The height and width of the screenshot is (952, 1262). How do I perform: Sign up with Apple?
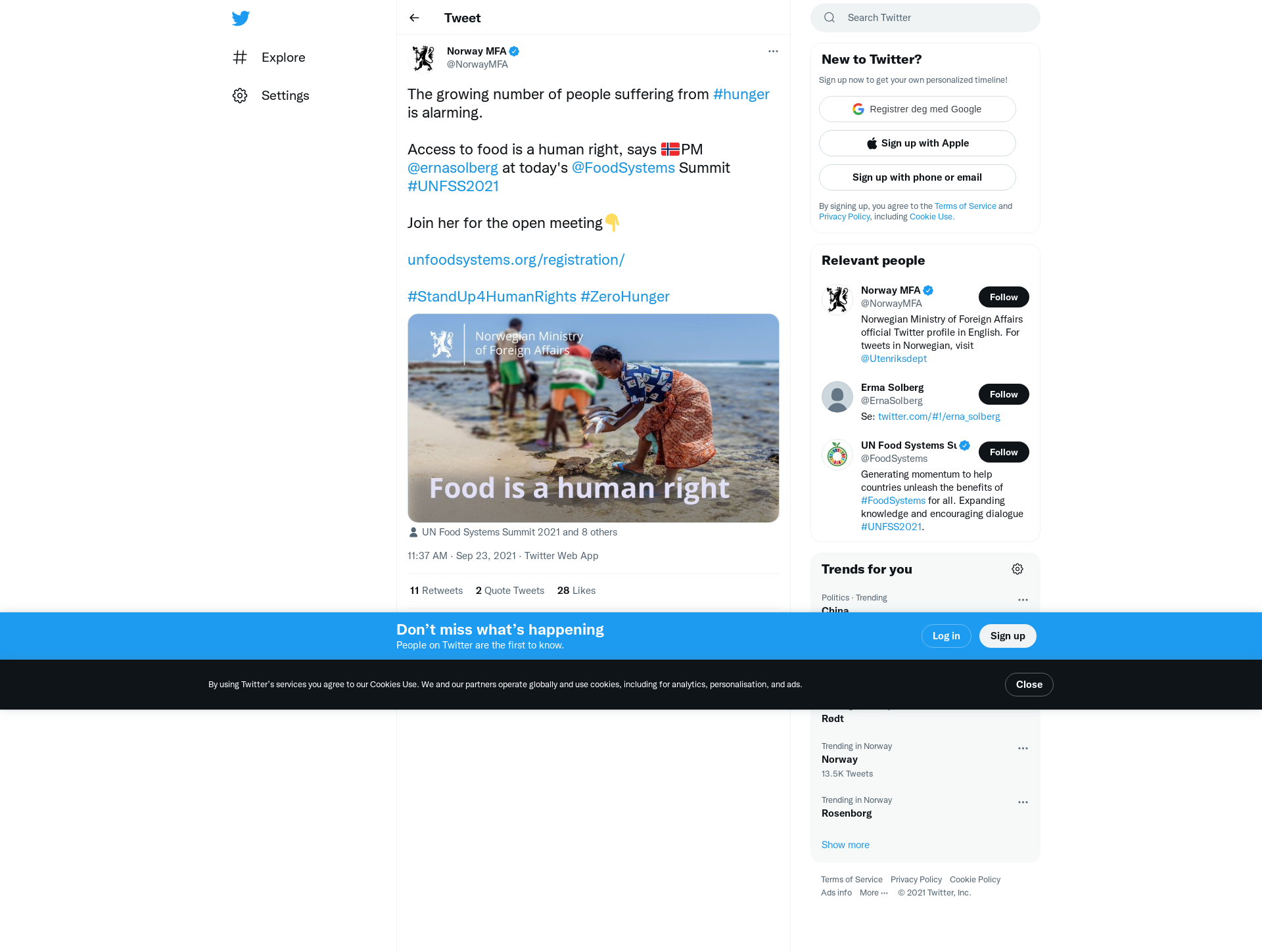point(917,143)
